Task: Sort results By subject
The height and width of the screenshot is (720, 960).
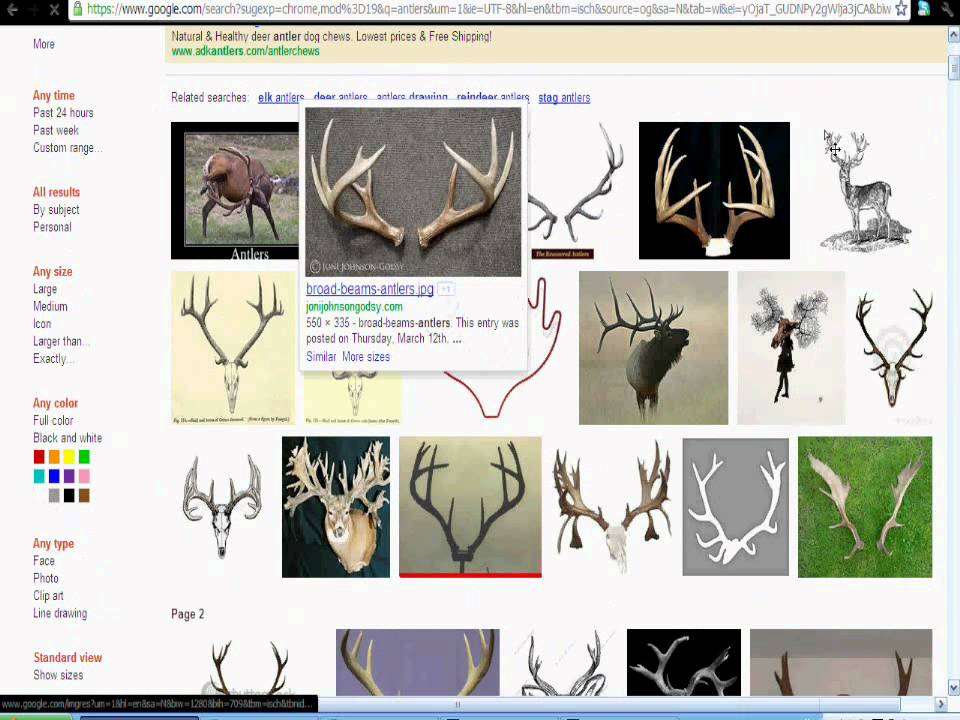Action: tap(56, 209)
